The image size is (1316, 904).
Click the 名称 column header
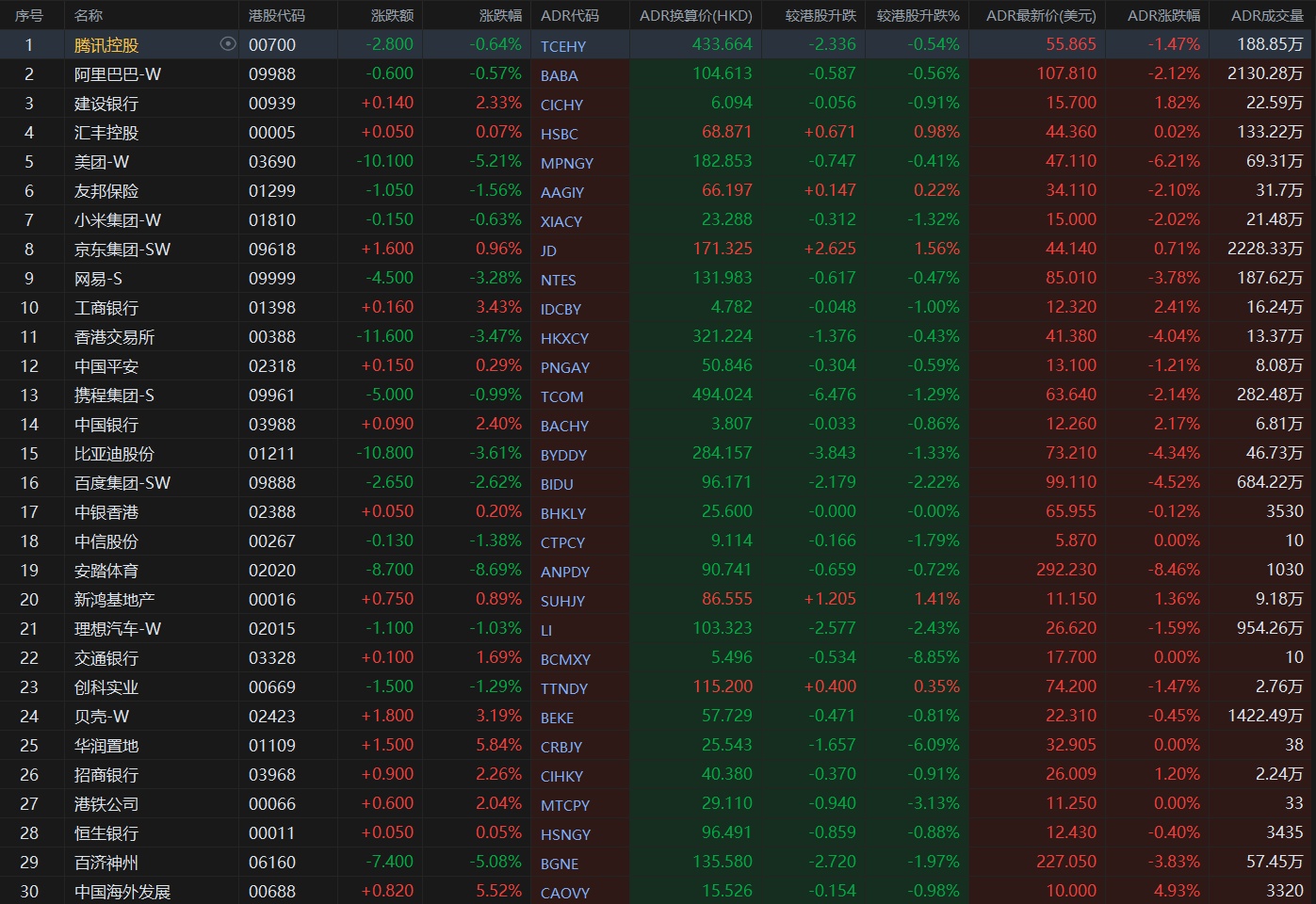pyautogui.click(x=89, y=15)
